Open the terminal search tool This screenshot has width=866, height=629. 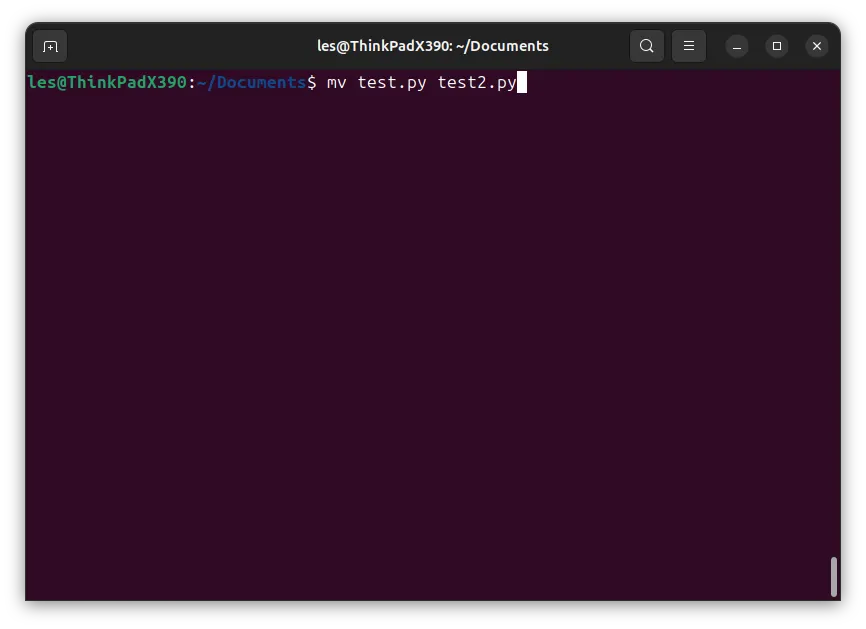point(647,46)
